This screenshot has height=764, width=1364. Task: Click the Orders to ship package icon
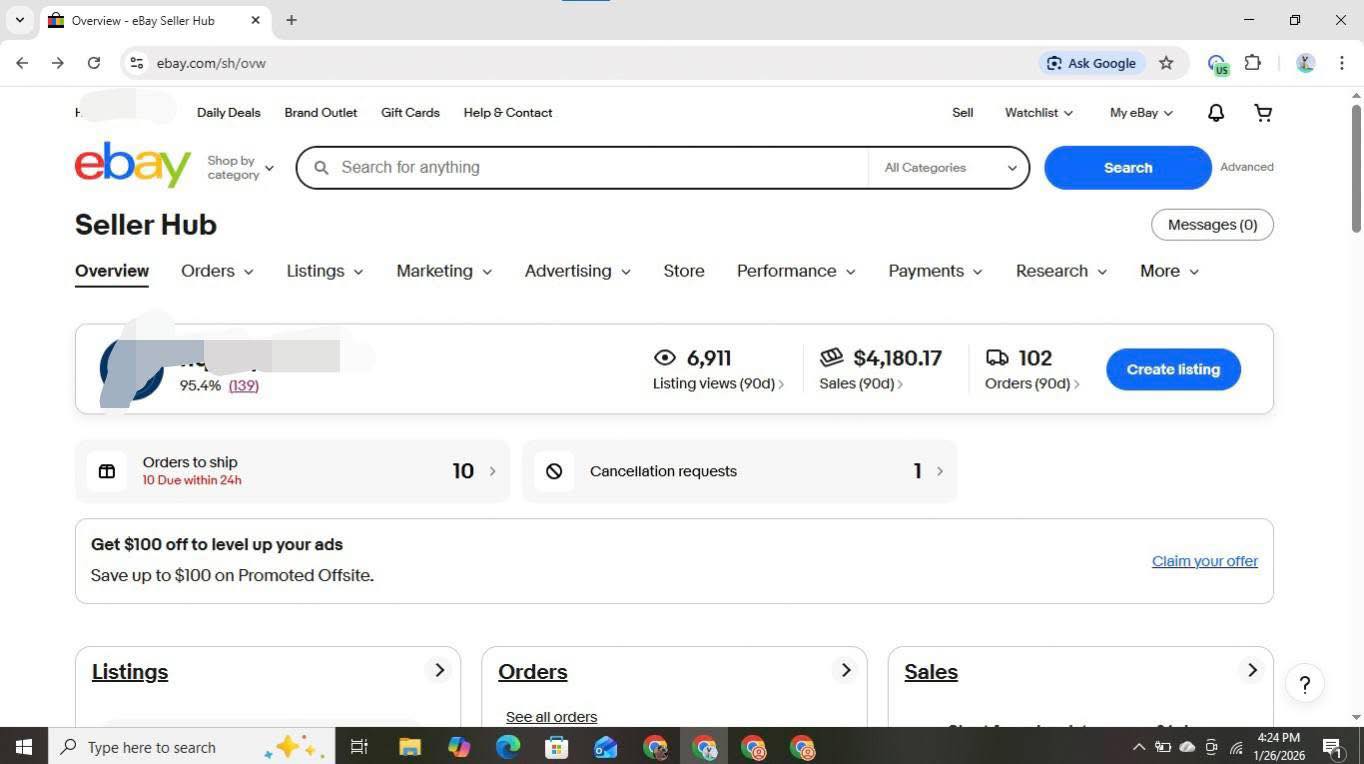coord(107,470)
